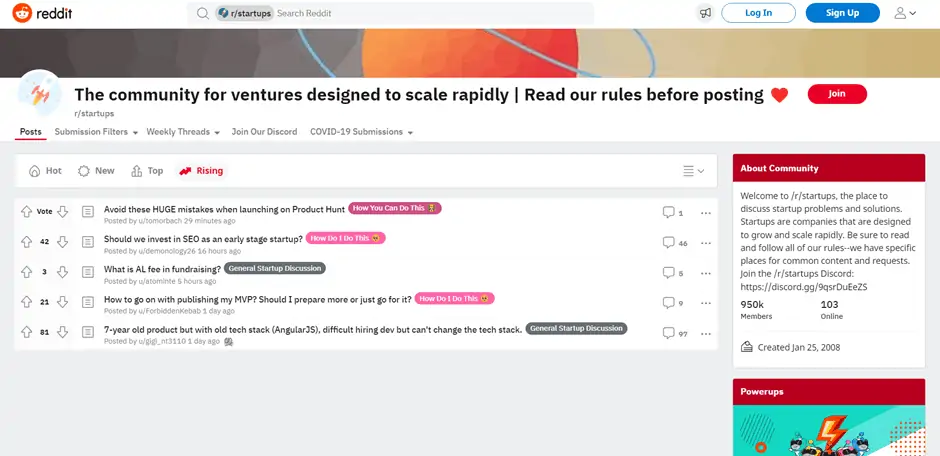Focus the Search Reddit input field
940x456 pixels.
pyautogui.click(x=430, y=13)
